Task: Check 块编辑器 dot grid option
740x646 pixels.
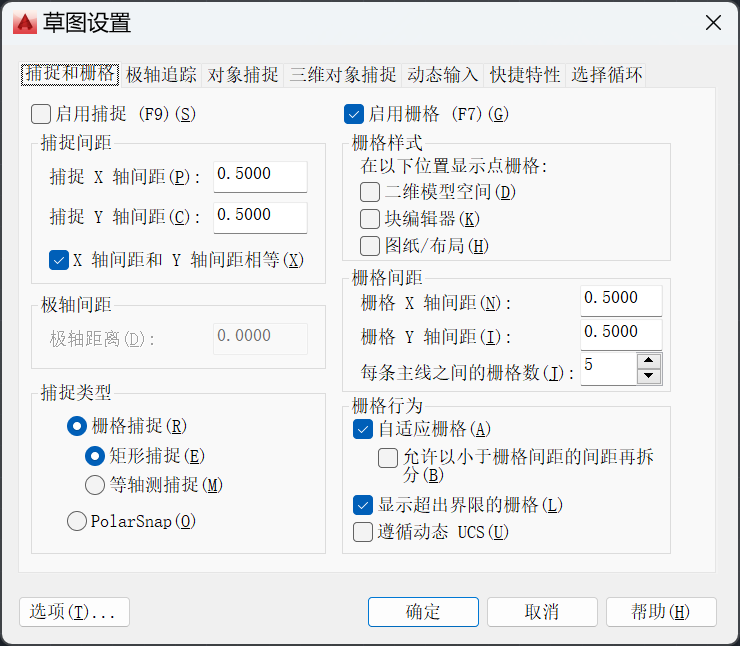Action: [370, 219]
